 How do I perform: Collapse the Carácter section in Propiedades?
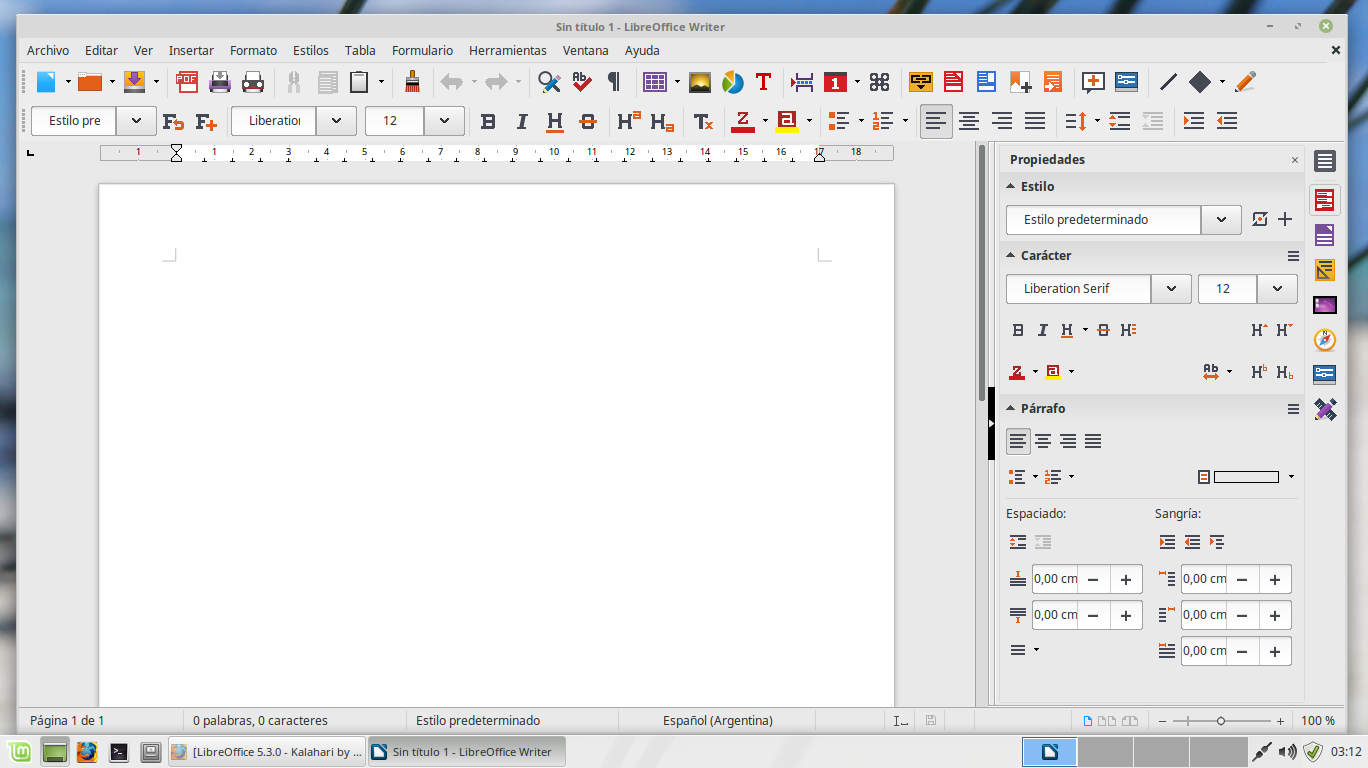[1012, 255]
